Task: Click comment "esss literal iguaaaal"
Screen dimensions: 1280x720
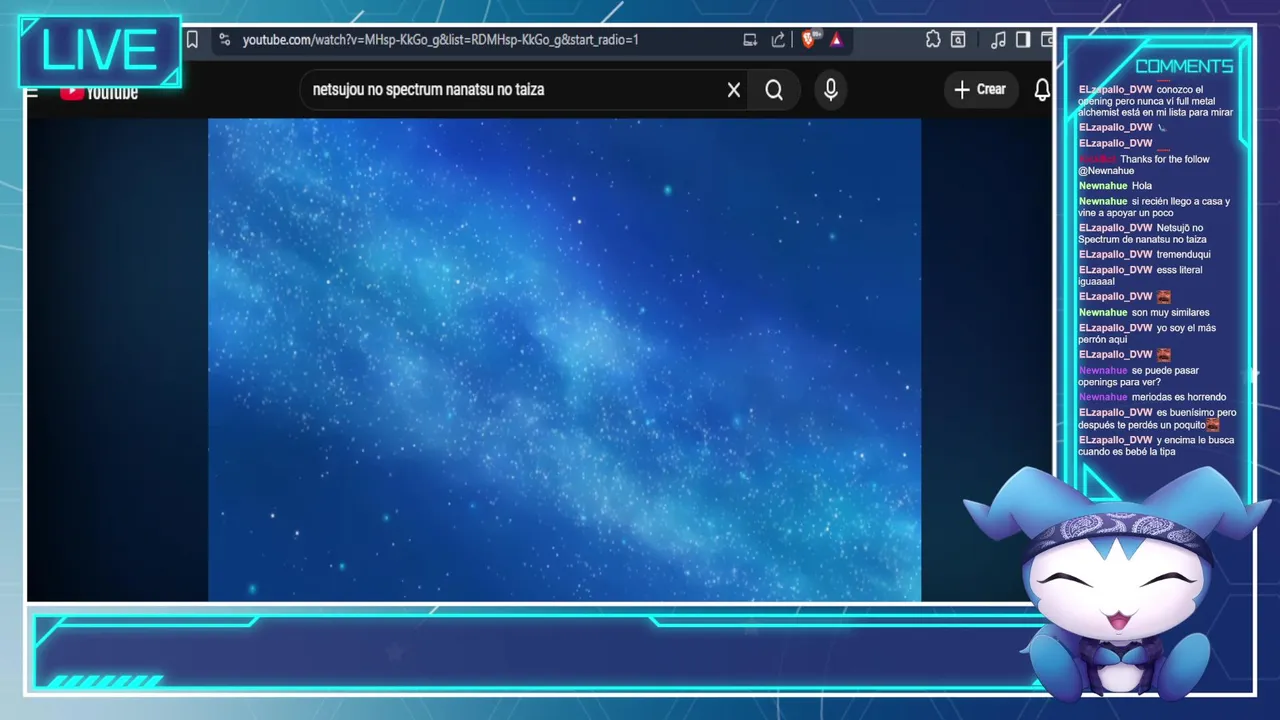Action: pyautogui.click(x=1140, y=276)
